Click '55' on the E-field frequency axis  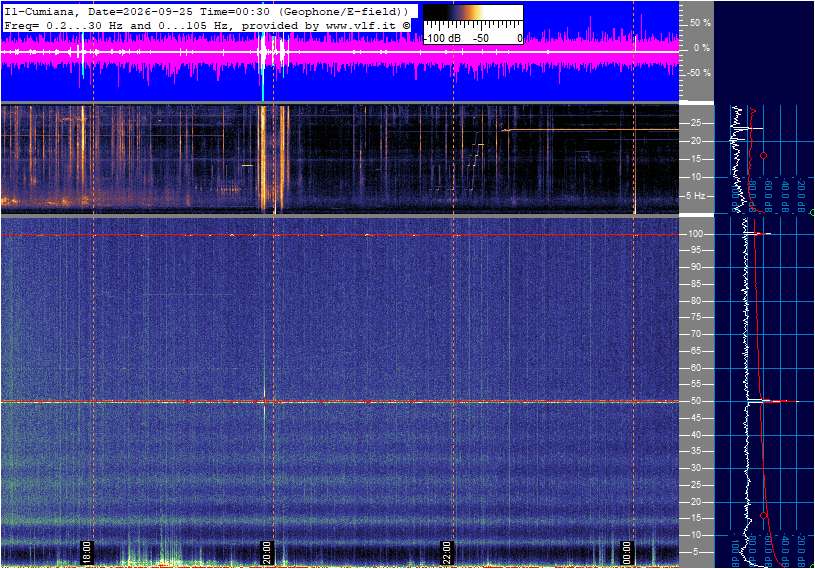(695, 384)
